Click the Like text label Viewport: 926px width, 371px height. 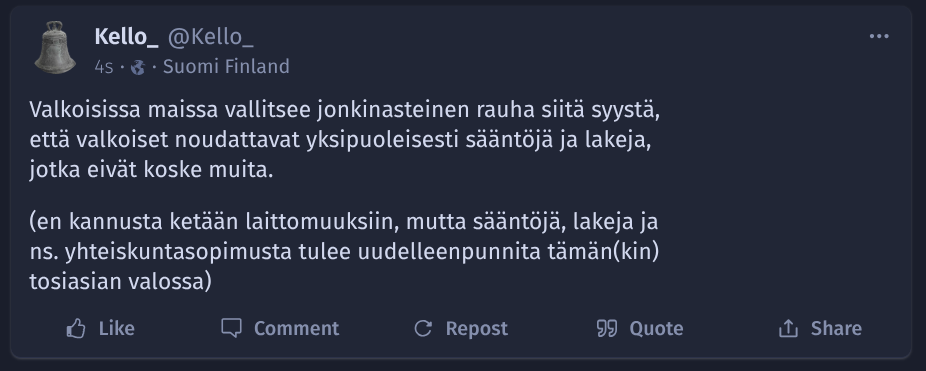[x=116, y=328]
